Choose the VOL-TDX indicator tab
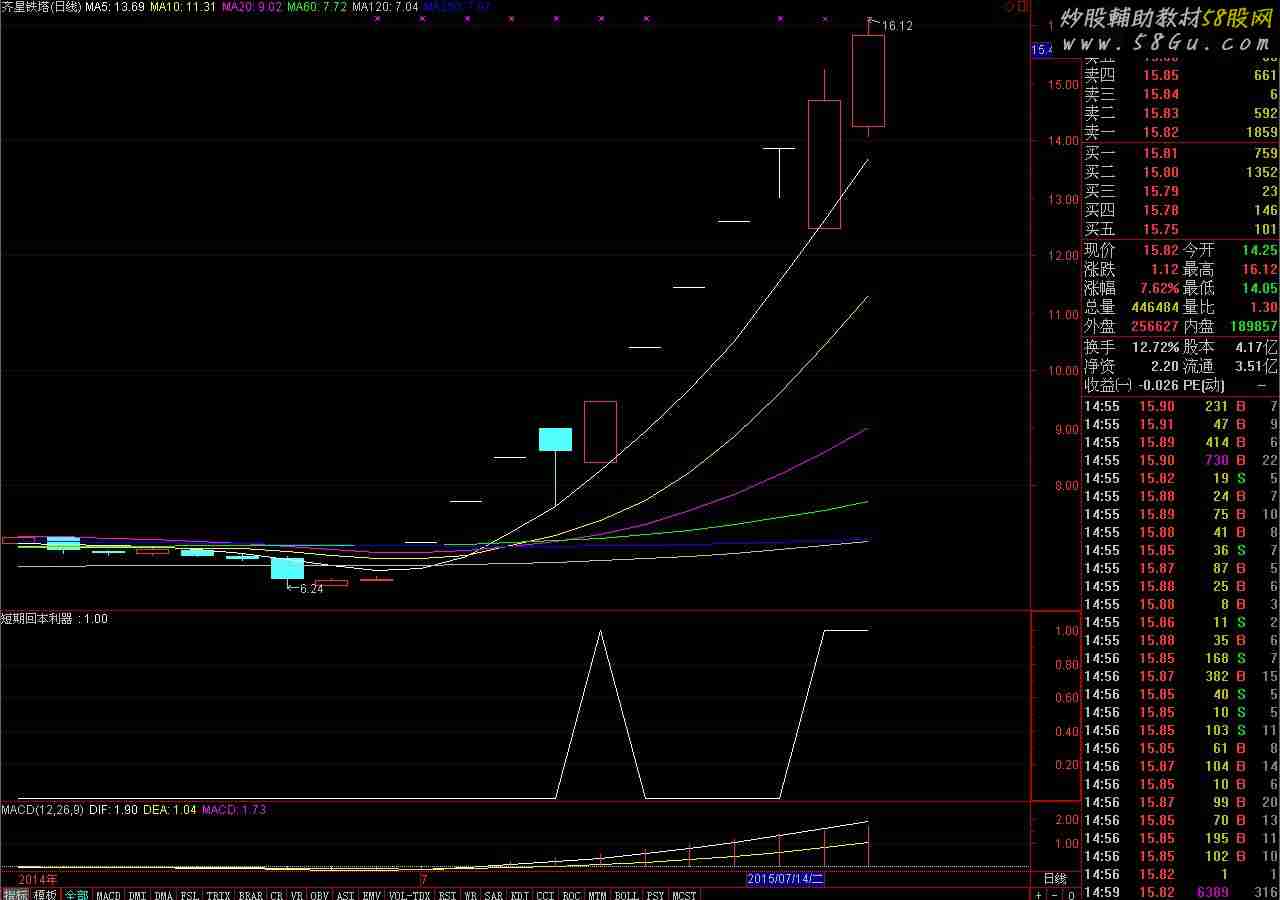The width and height of the screenshot is (1280, 900). tap(409, 894)
